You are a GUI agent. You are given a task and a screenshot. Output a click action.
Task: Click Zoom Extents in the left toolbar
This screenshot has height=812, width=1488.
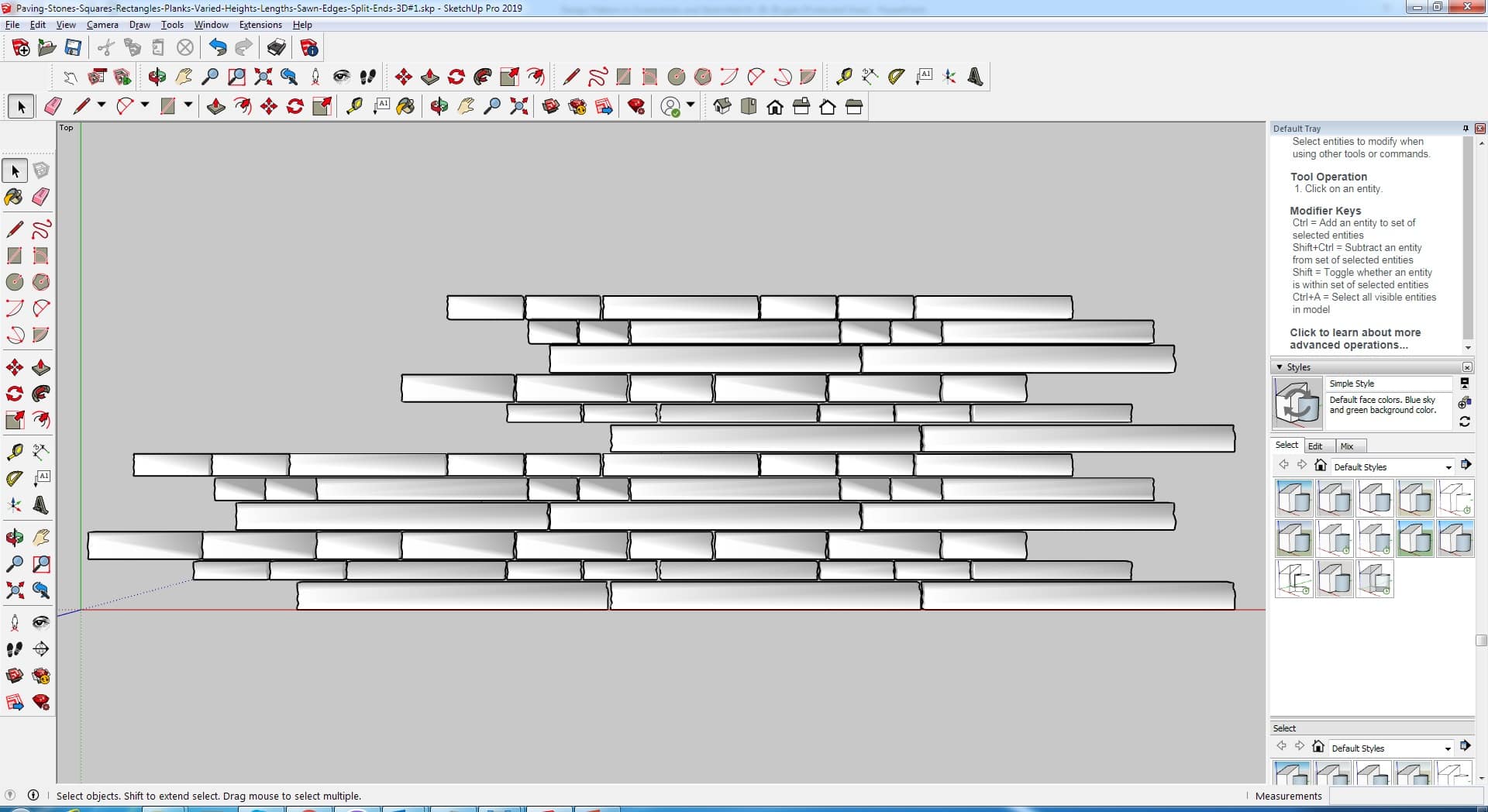[x=14, y=590]
